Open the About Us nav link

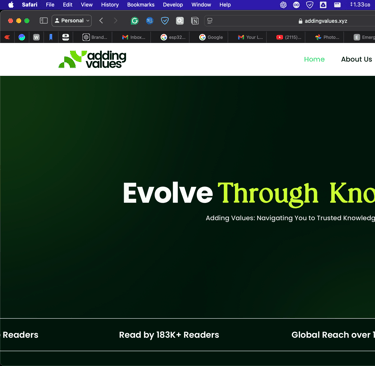point(356,59)
